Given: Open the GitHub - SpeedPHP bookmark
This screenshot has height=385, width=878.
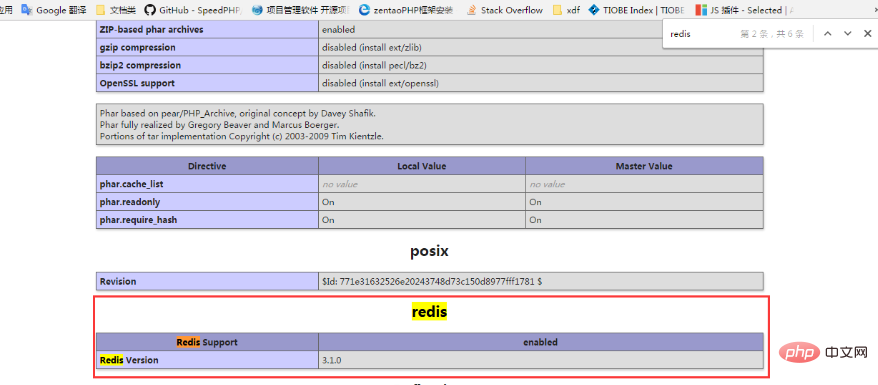Looking at the screenshot, I should pos(193,10).
